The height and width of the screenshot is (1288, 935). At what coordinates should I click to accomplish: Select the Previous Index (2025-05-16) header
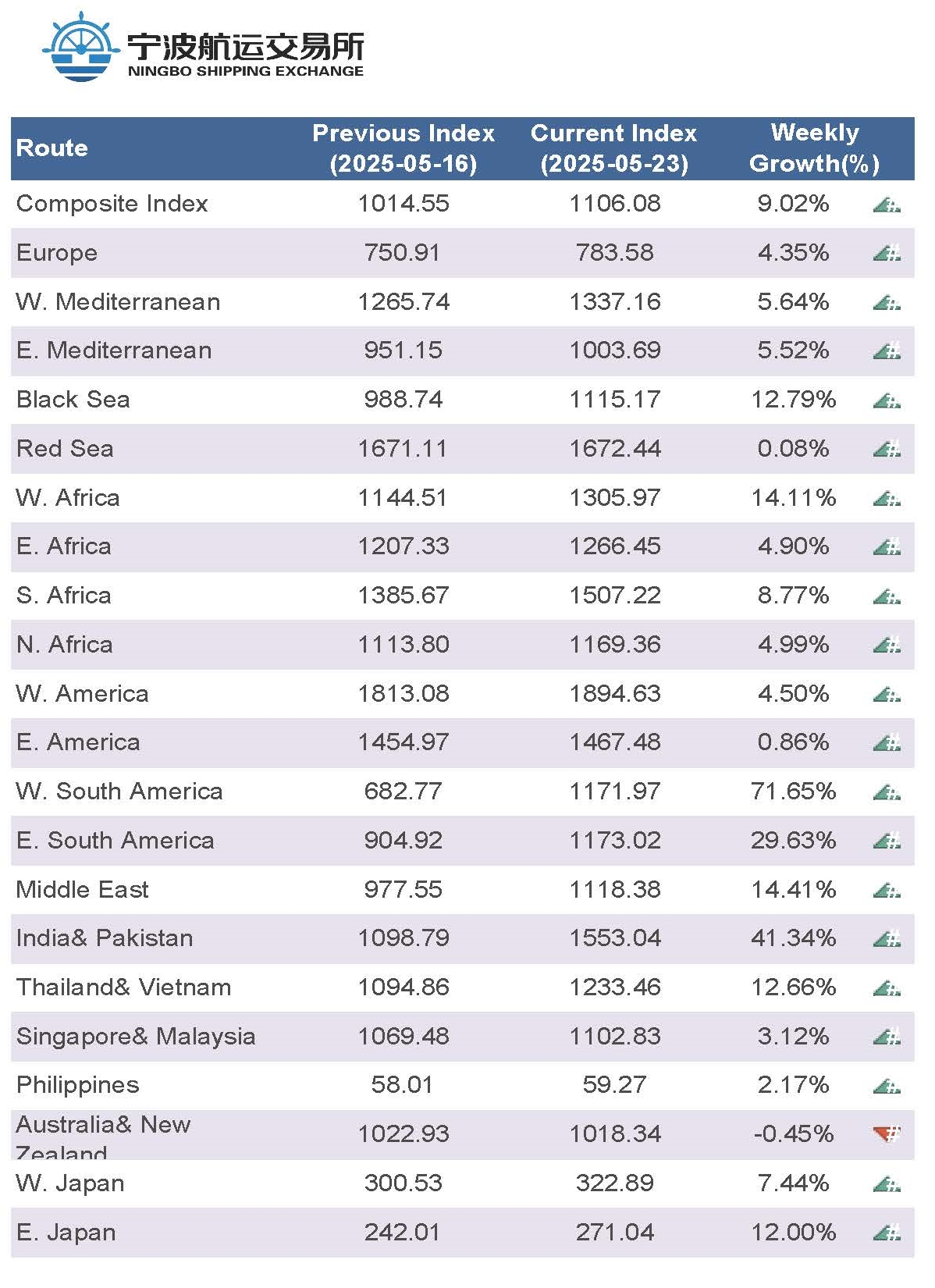pos(404,148)
